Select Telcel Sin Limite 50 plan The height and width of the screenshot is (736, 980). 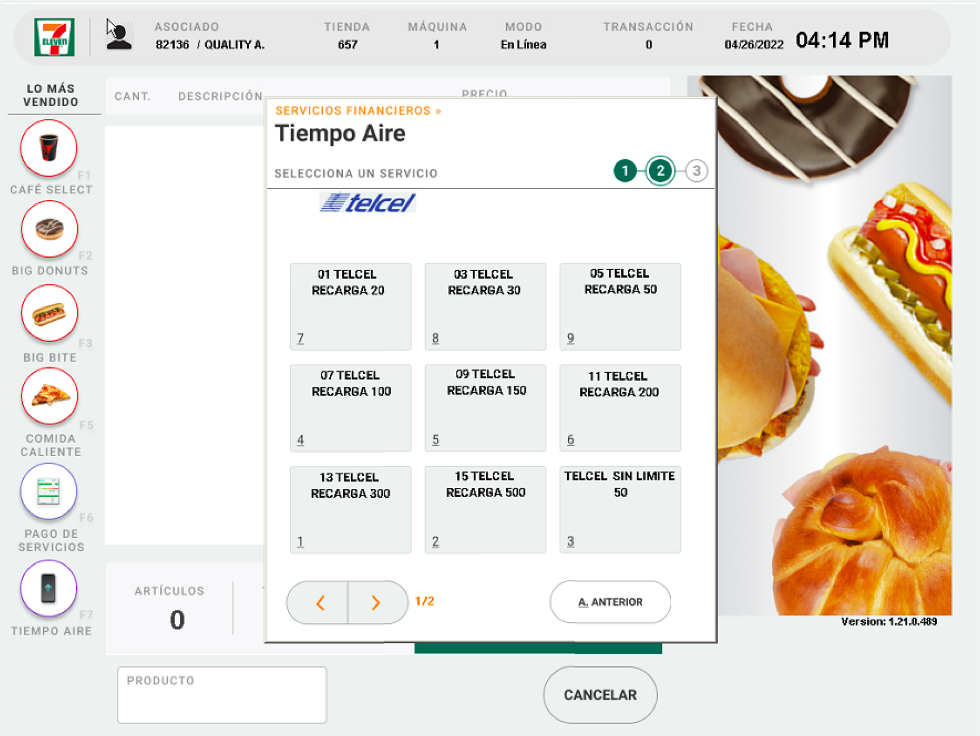click(x=620, y=509)
